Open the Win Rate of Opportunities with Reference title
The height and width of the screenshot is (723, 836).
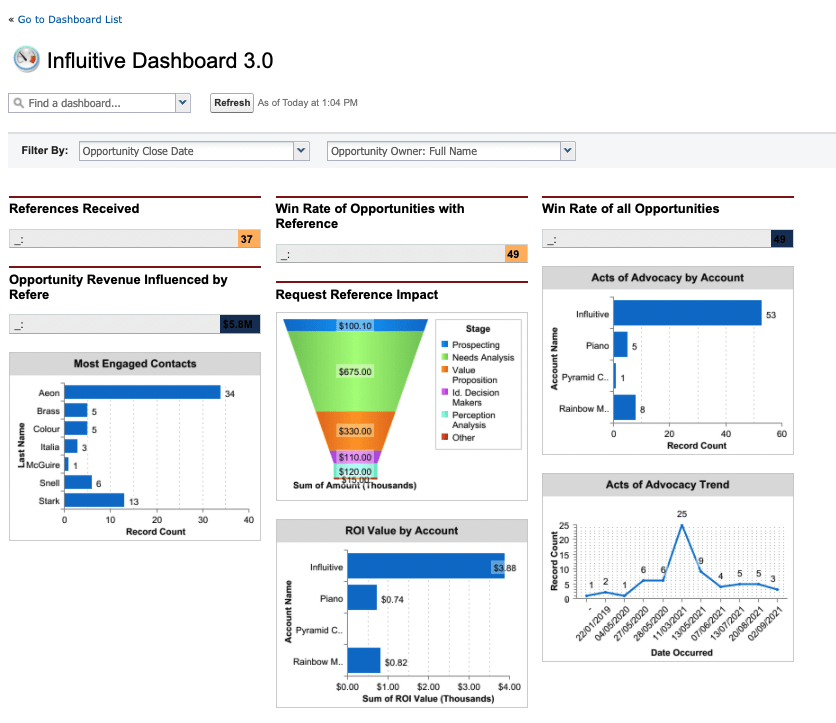coord(369,216)
